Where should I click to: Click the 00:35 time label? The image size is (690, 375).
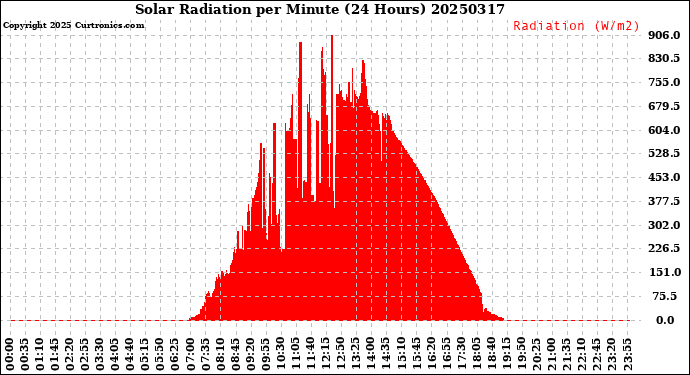pos(25,355)
